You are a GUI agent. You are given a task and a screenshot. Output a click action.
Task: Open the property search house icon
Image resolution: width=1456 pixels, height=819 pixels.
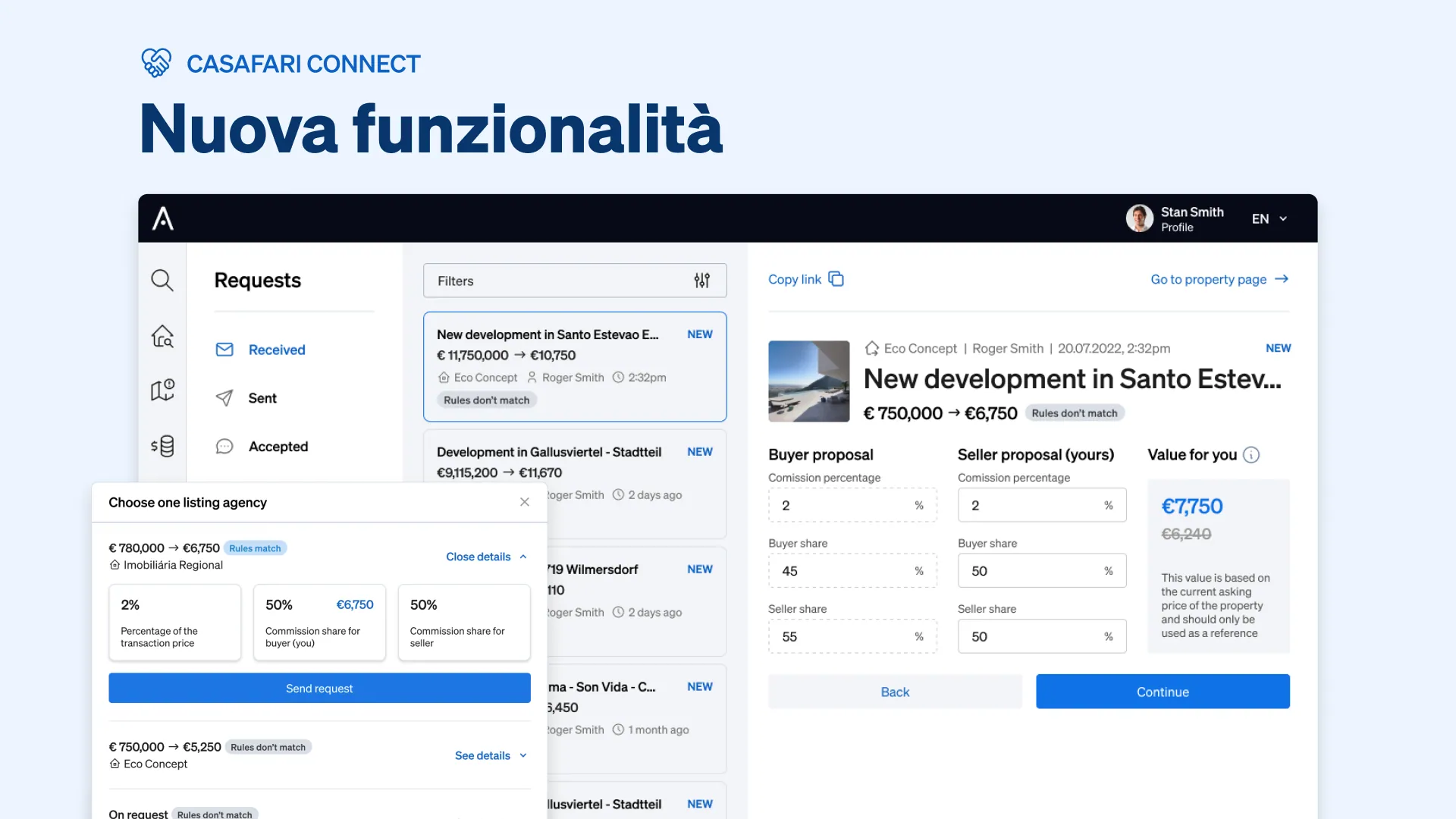162,336
